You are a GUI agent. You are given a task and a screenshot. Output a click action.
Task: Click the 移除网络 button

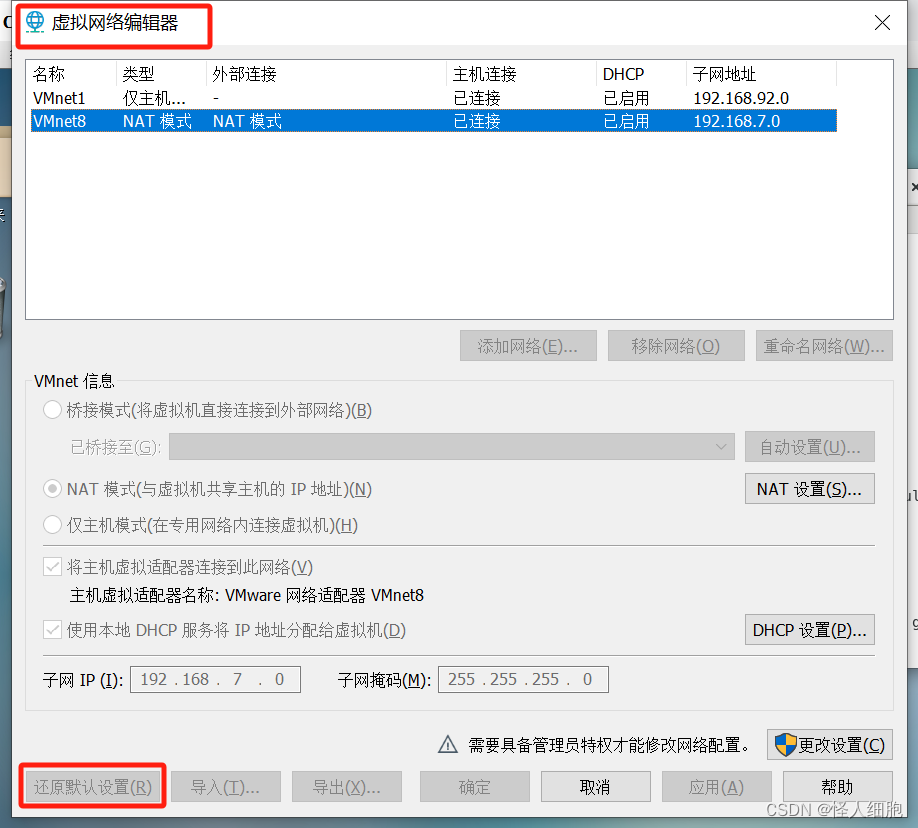click(676, 345)
